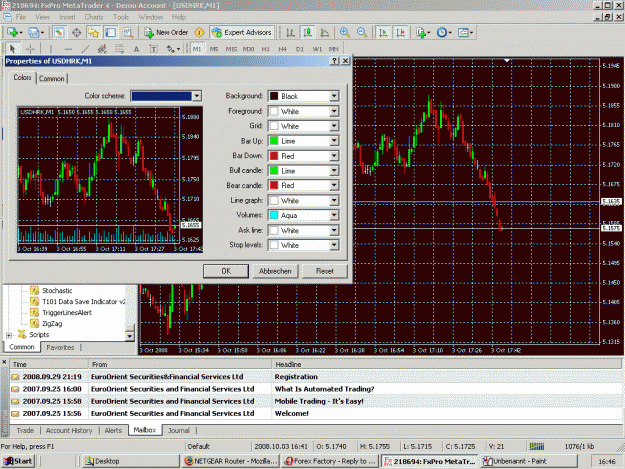Click the Abbrechen button
This screenshot has width=625, height=469.
point(275,271)
